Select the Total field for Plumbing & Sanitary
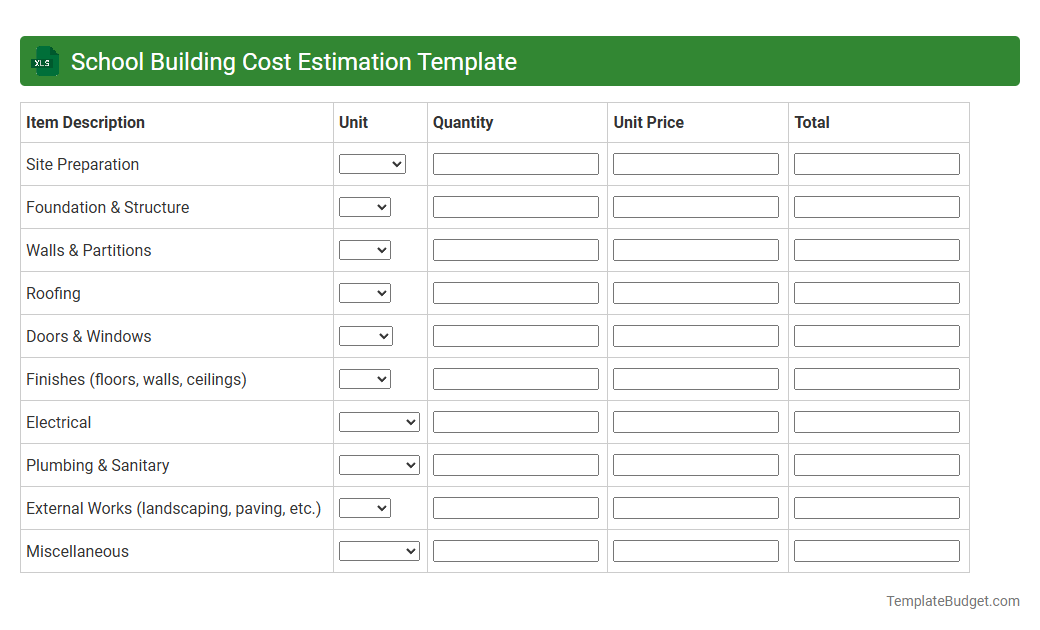Screen dimensions: 1040x630 [876, 464]
